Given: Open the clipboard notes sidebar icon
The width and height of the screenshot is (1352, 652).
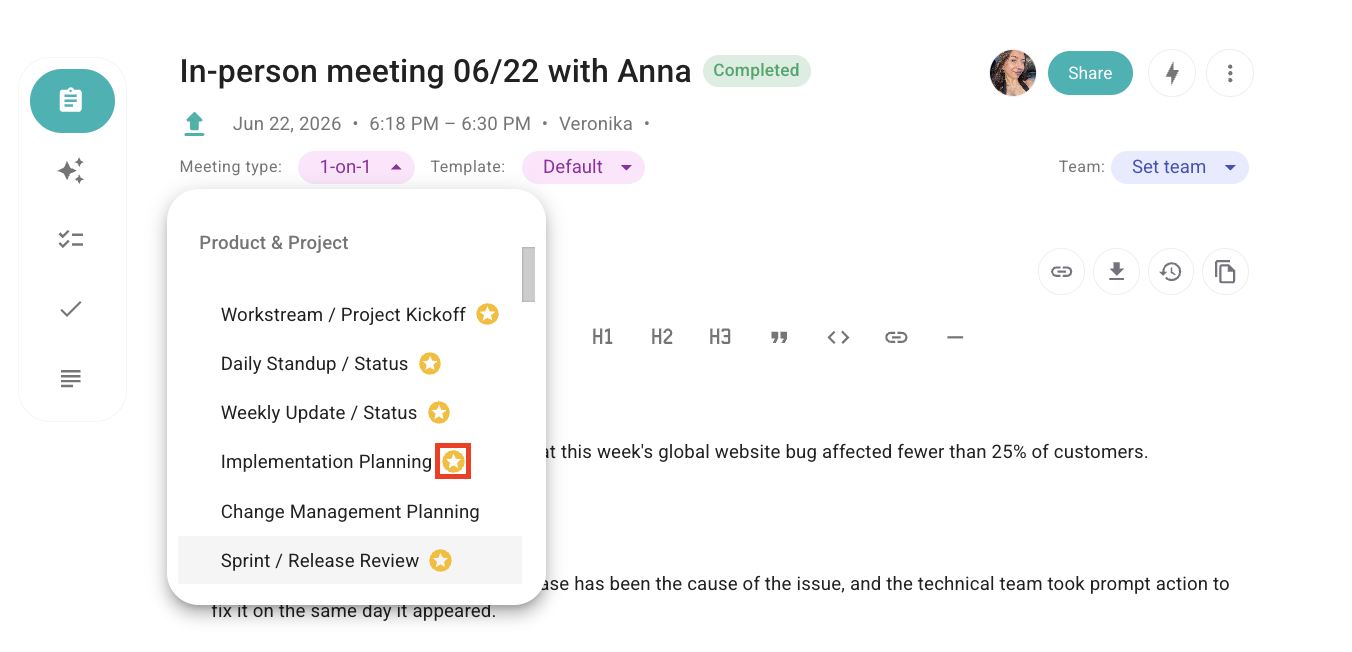Looking at the screenshot, I should coord(72,101).
